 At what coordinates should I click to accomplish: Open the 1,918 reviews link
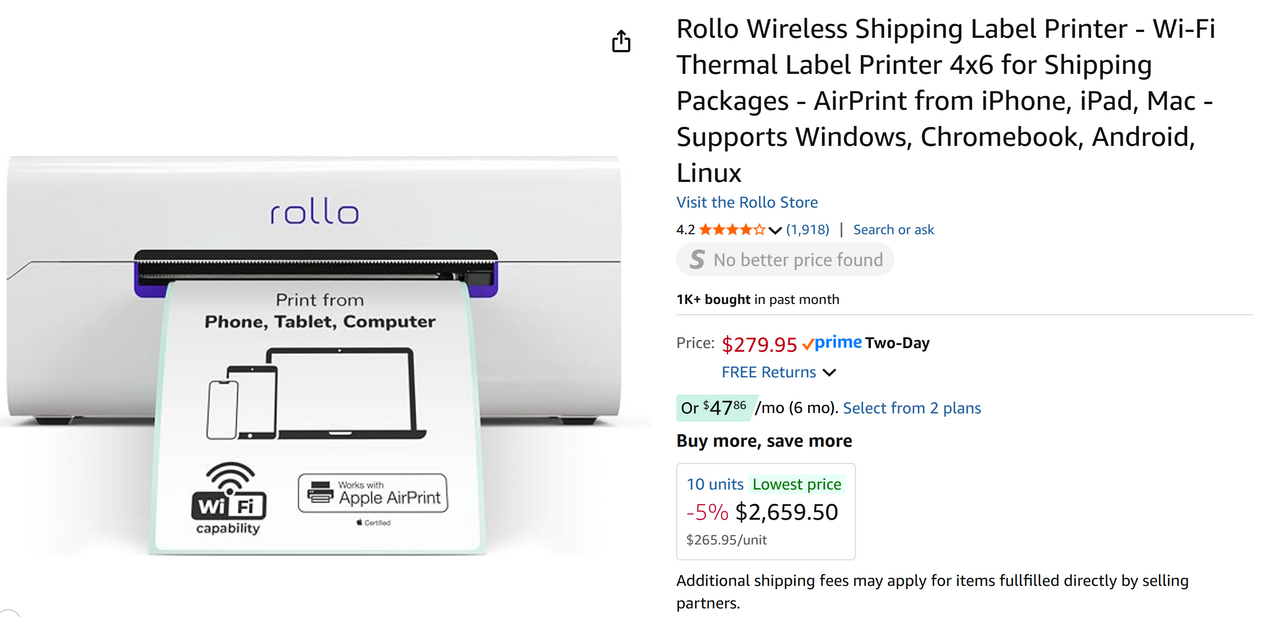808,230
